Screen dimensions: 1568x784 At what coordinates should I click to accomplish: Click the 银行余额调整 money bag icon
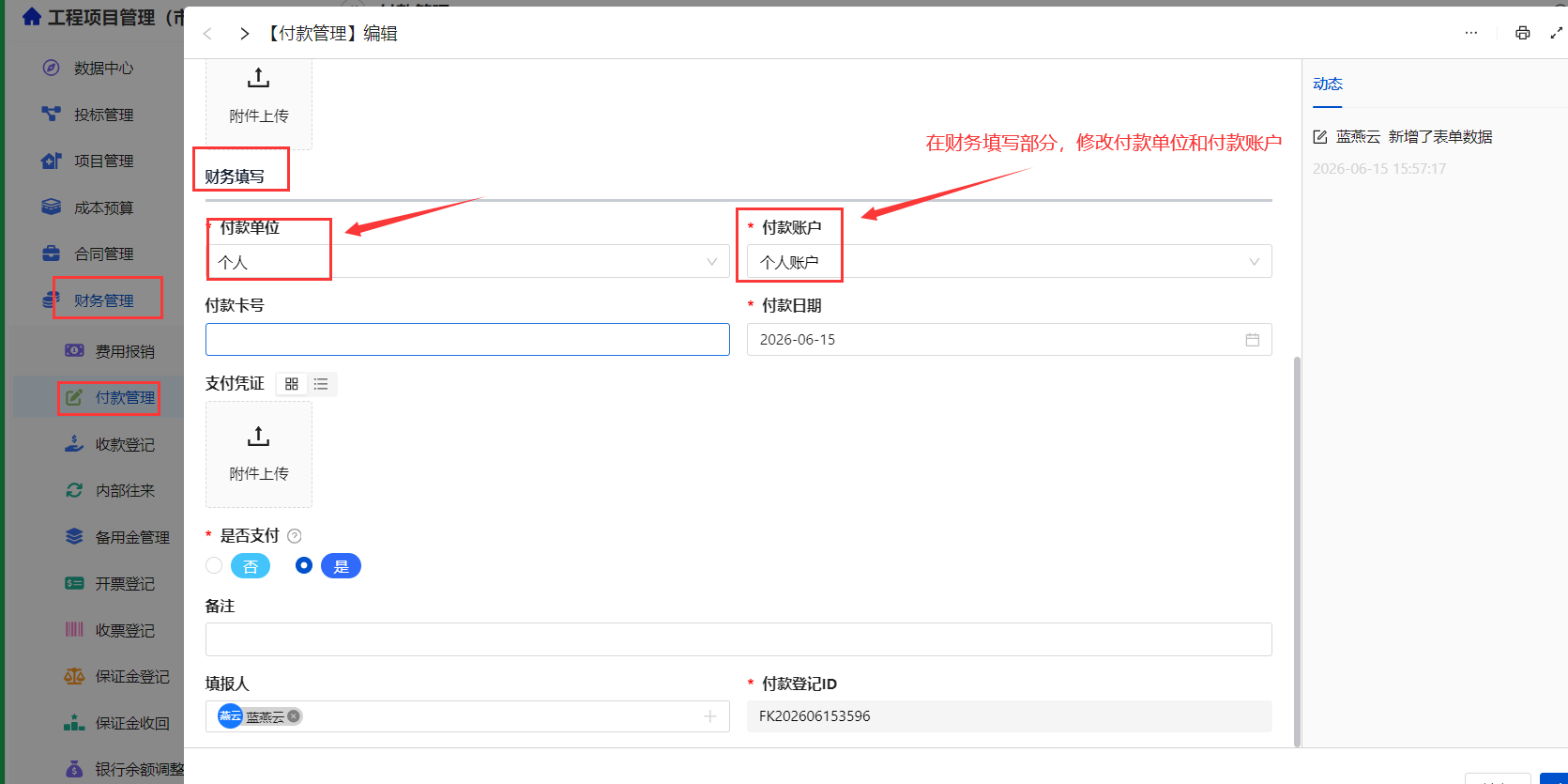pyautogui.click(x=74, y=769)
